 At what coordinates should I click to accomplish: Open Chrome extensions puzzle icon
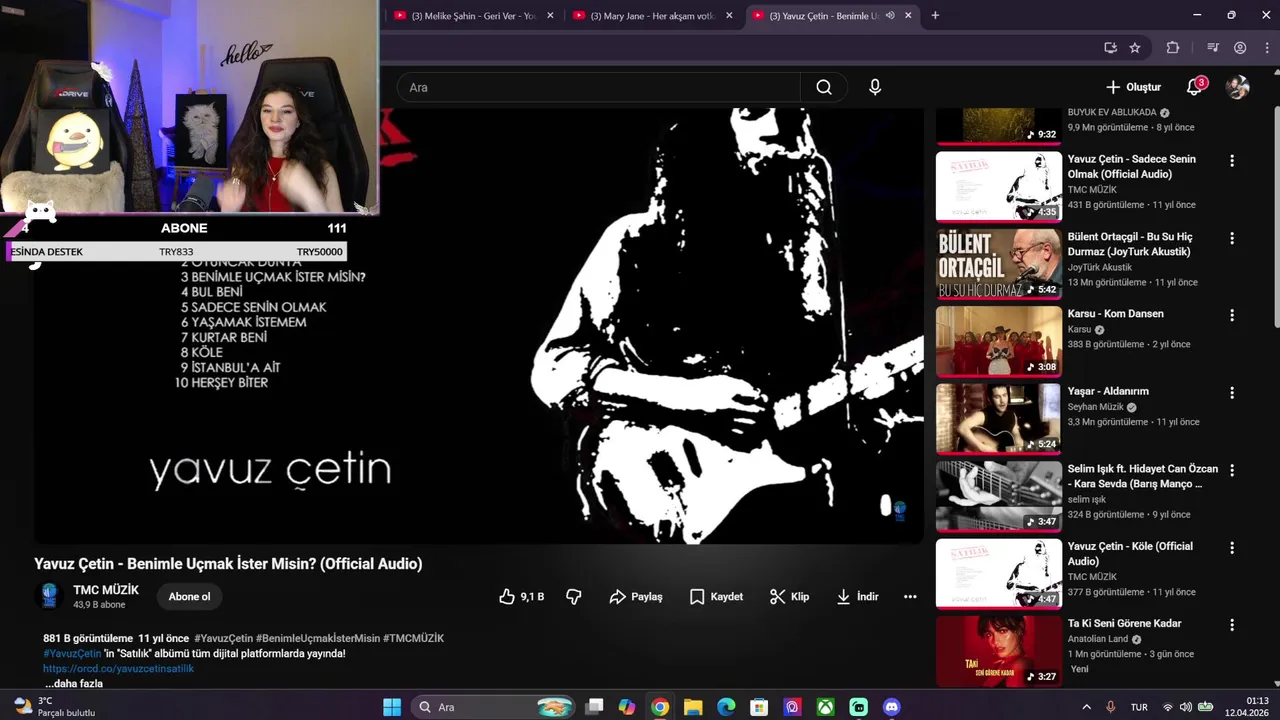tap(1173, 48)
